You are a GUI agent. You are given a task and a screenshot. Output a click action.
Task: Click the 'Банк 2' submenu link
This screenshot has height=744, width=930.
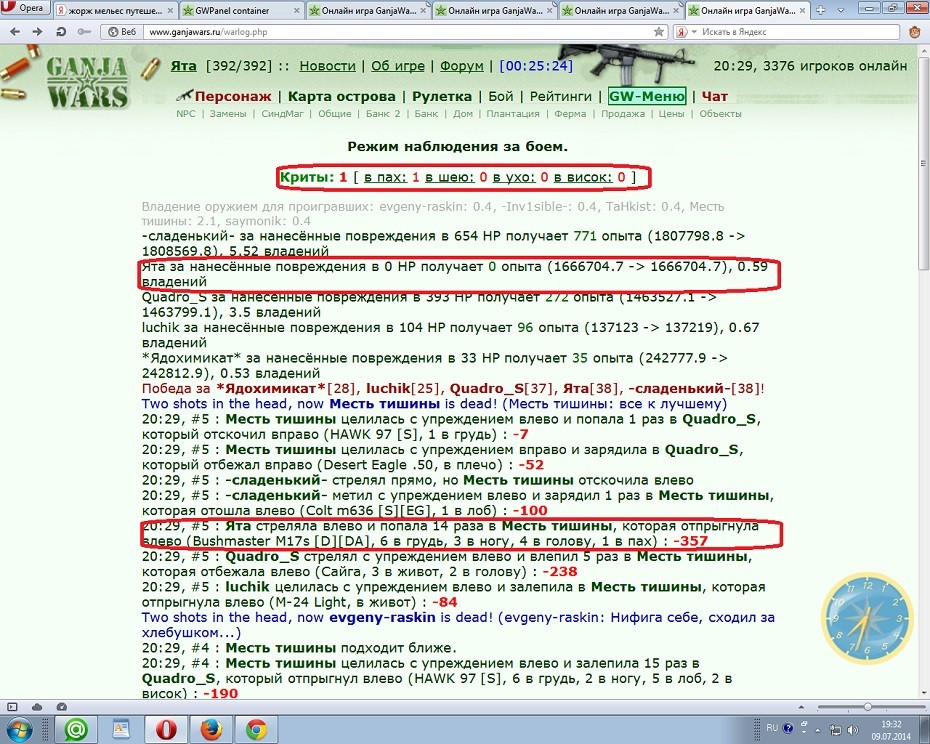[x=383, y=114]
